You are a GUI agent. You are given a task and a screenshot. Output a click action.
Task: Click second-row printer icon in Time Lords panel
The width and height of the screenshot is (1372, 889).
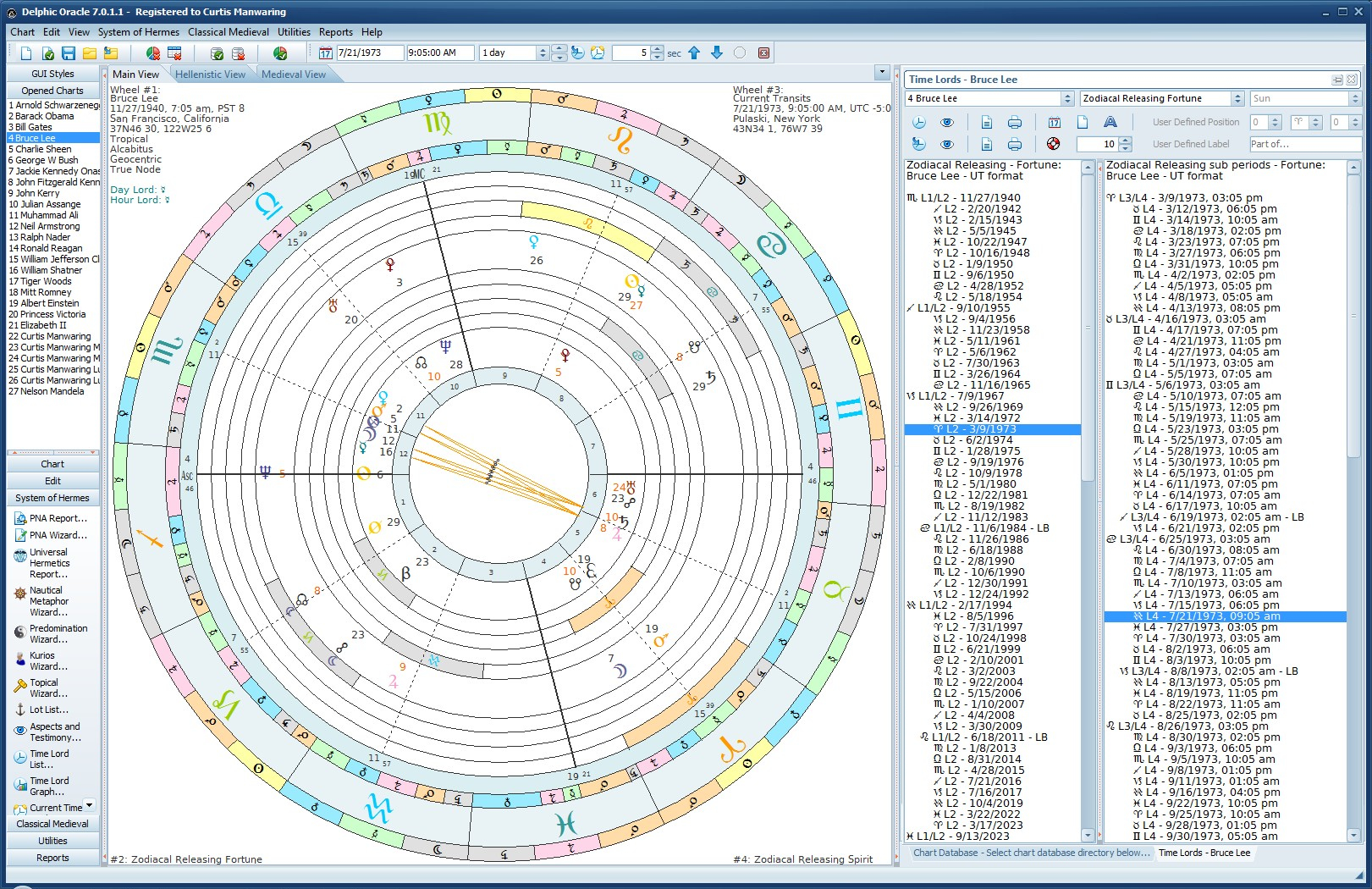coord(1015,144)
